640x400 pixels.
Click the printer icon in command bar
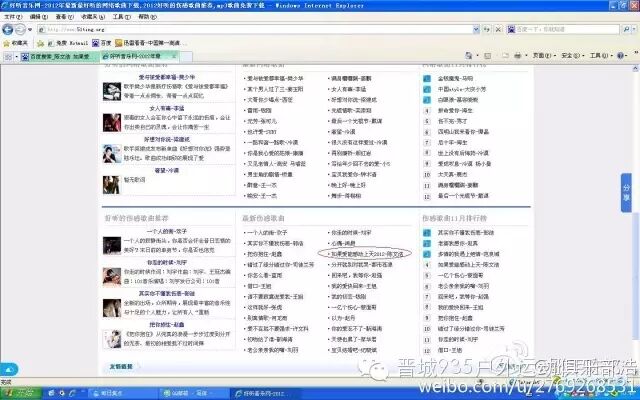518,56
